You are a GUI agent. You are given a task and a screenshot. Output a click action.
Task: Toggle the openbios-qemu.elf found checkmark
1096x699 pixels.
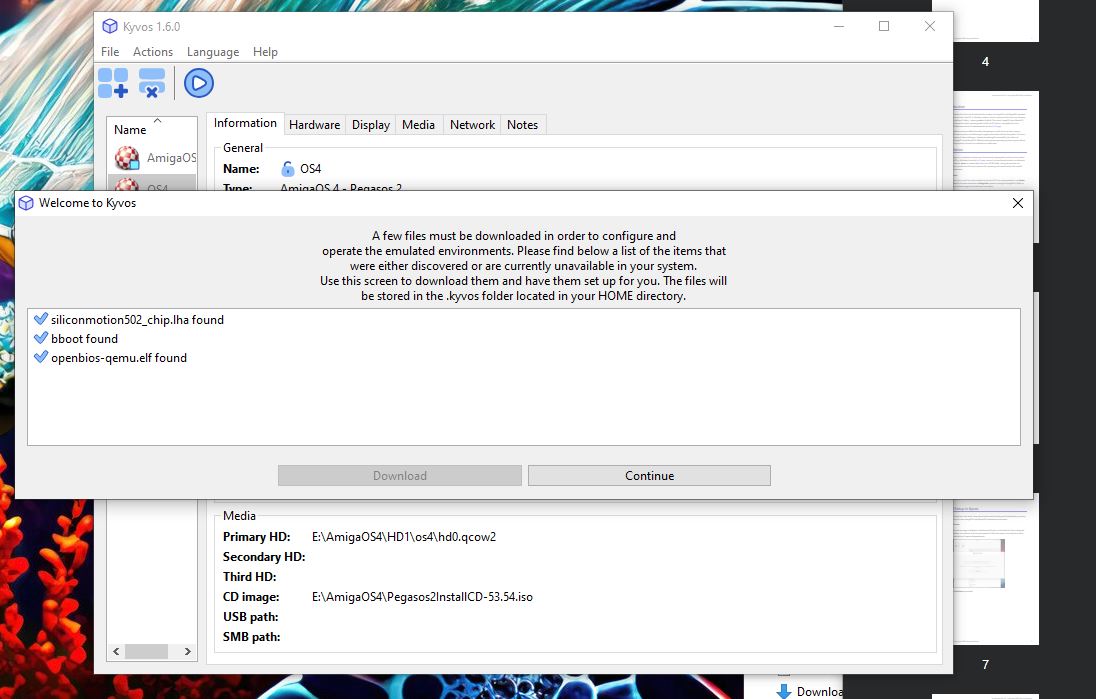click(41, 357)
